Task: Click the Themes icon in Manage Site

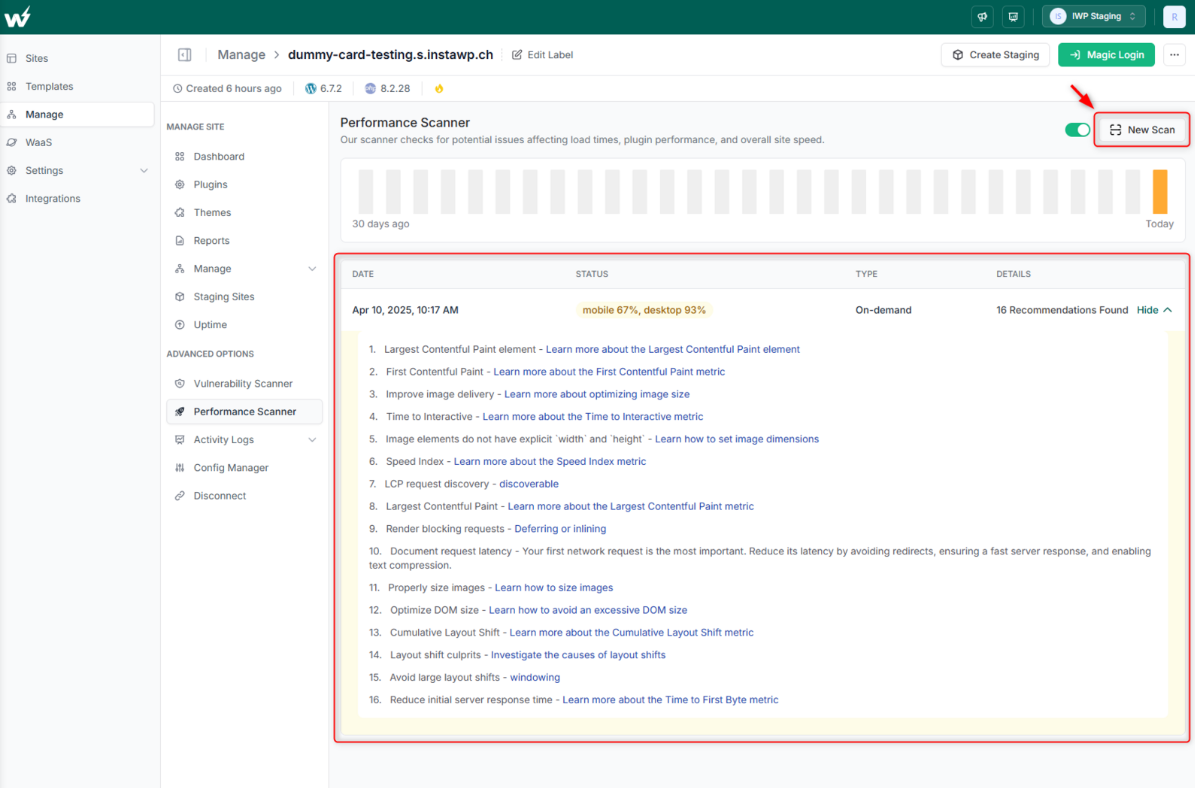Action: [180, 213]
